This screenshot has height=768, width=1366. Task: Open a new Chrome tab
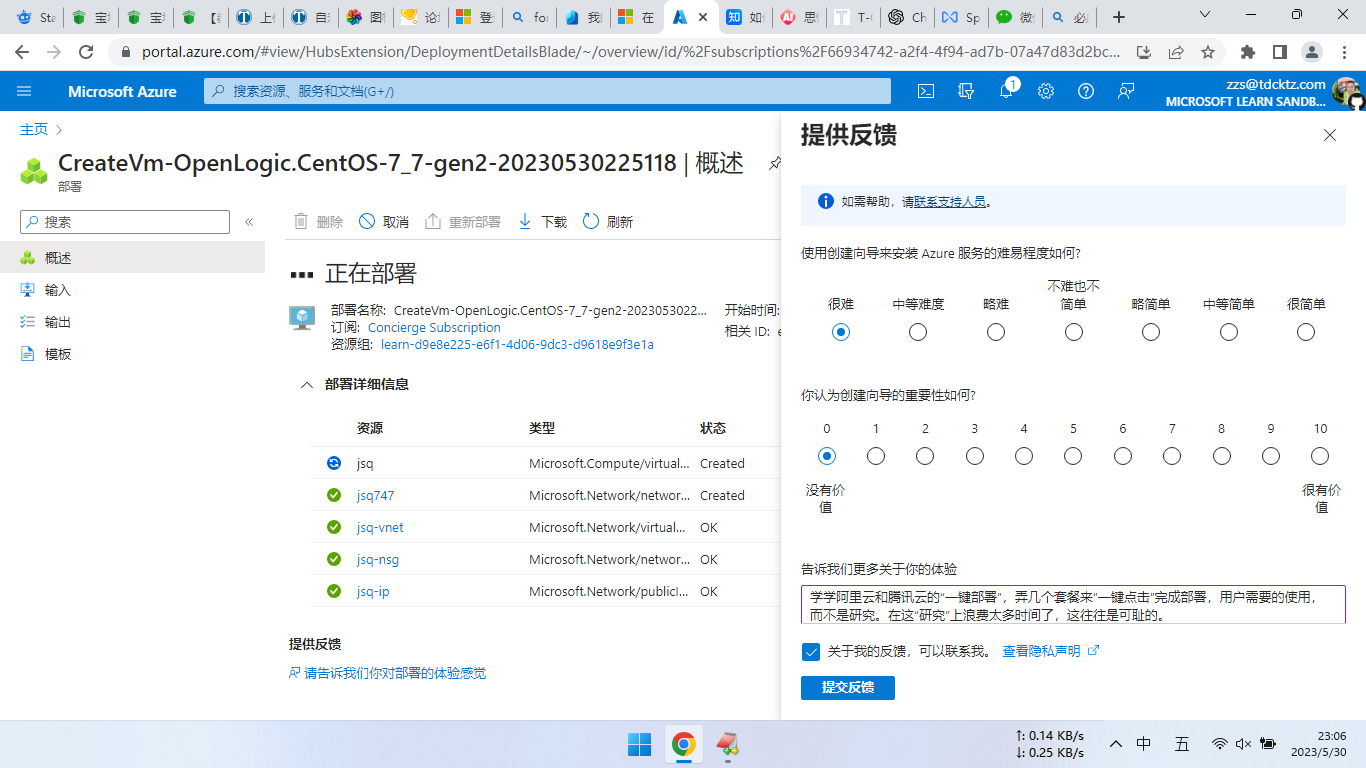1119,17
